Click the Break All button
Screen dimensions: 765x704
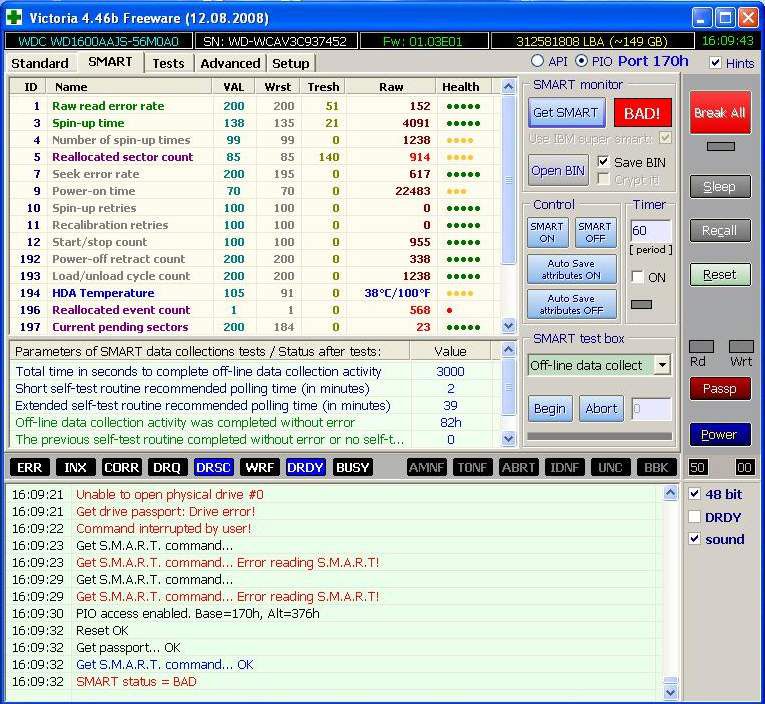point(720,113)
